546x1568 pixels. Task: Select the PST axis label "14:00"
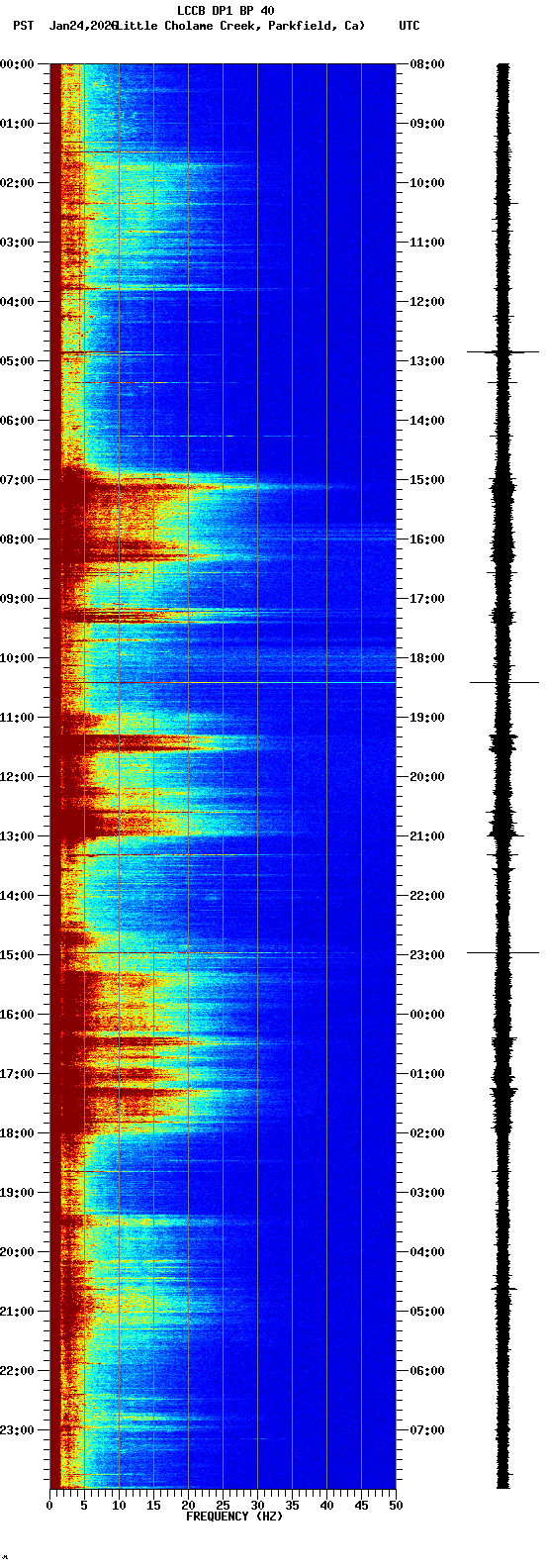click(x=17, y=896)
